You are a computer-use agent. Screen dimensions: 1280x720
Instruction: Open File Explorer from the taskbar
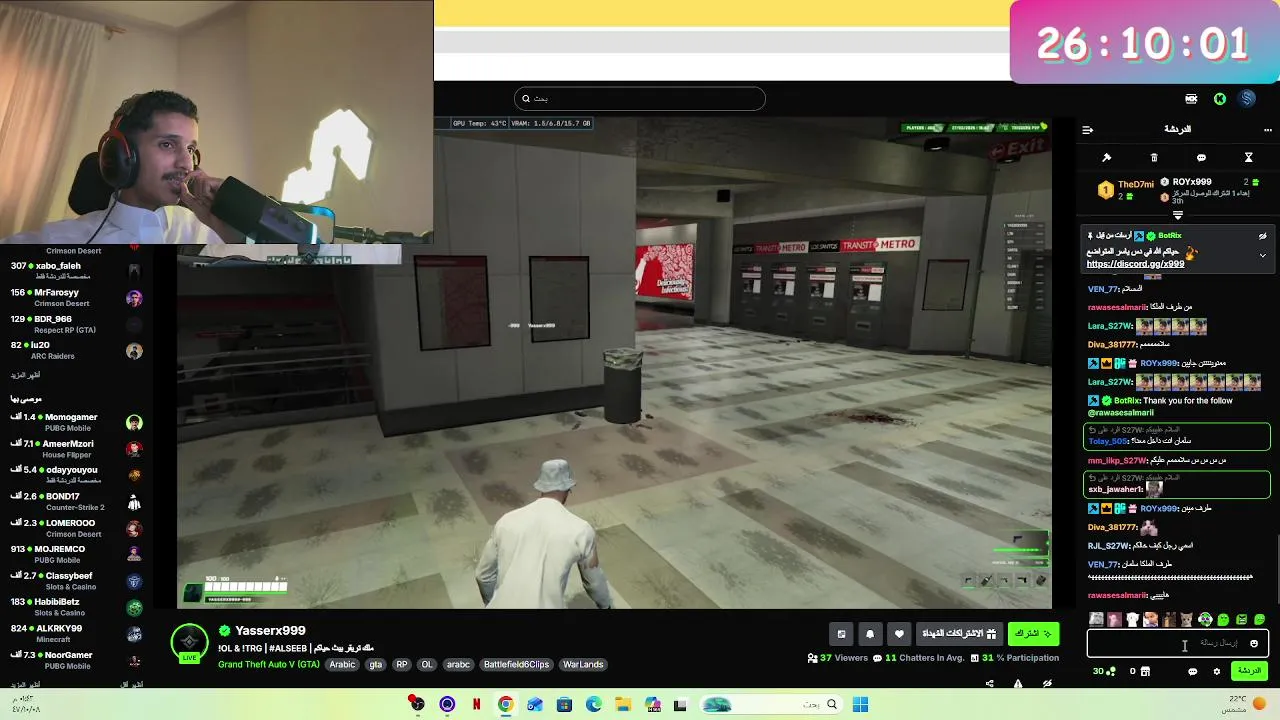623,705
